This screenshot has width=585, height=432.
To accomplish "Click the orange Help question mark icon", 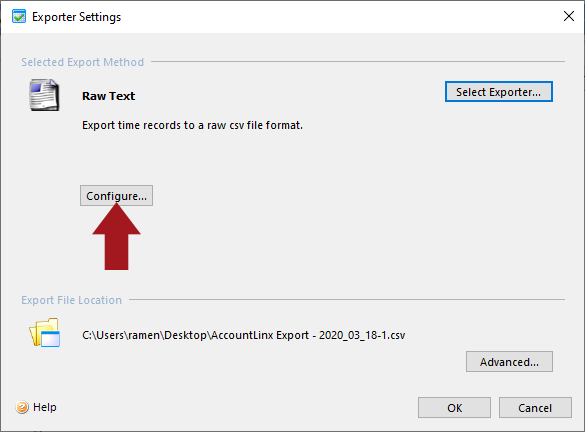I will pos(22,407).
